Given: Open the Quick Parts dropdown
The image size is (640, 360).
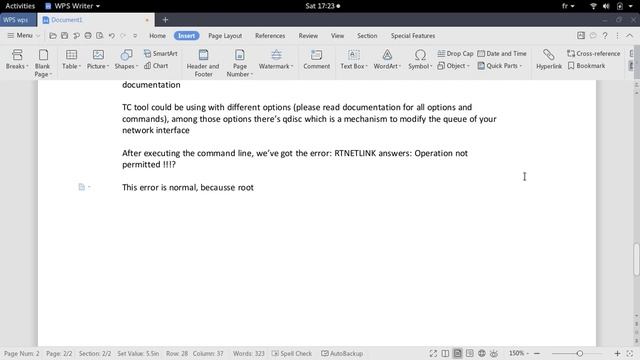Looking at the screenshot, I should tap(500, 66).
